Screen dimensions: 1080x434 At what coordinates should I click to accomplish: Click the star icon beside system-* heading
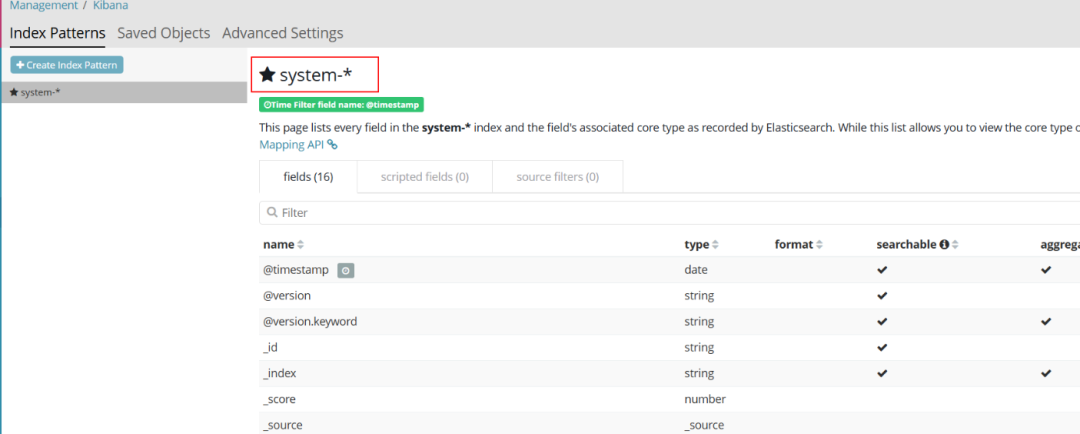tap(267, 75)
